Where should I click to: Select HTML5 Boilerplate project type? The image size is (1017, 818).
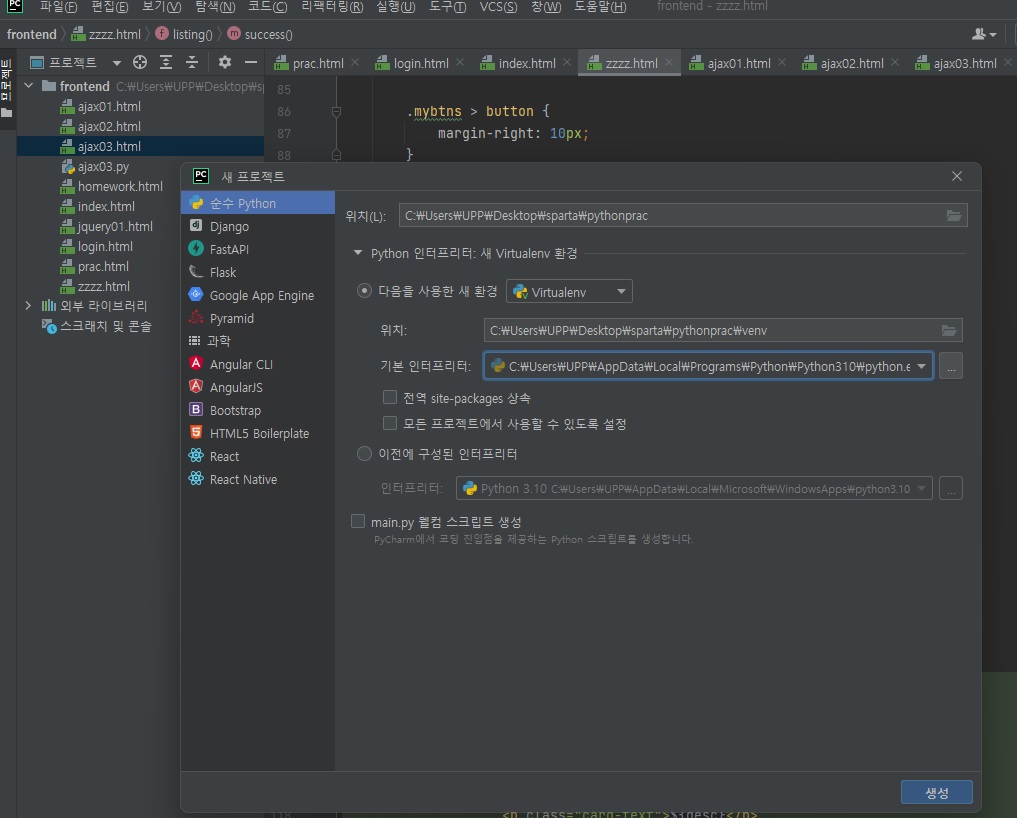tap(257, 433)
